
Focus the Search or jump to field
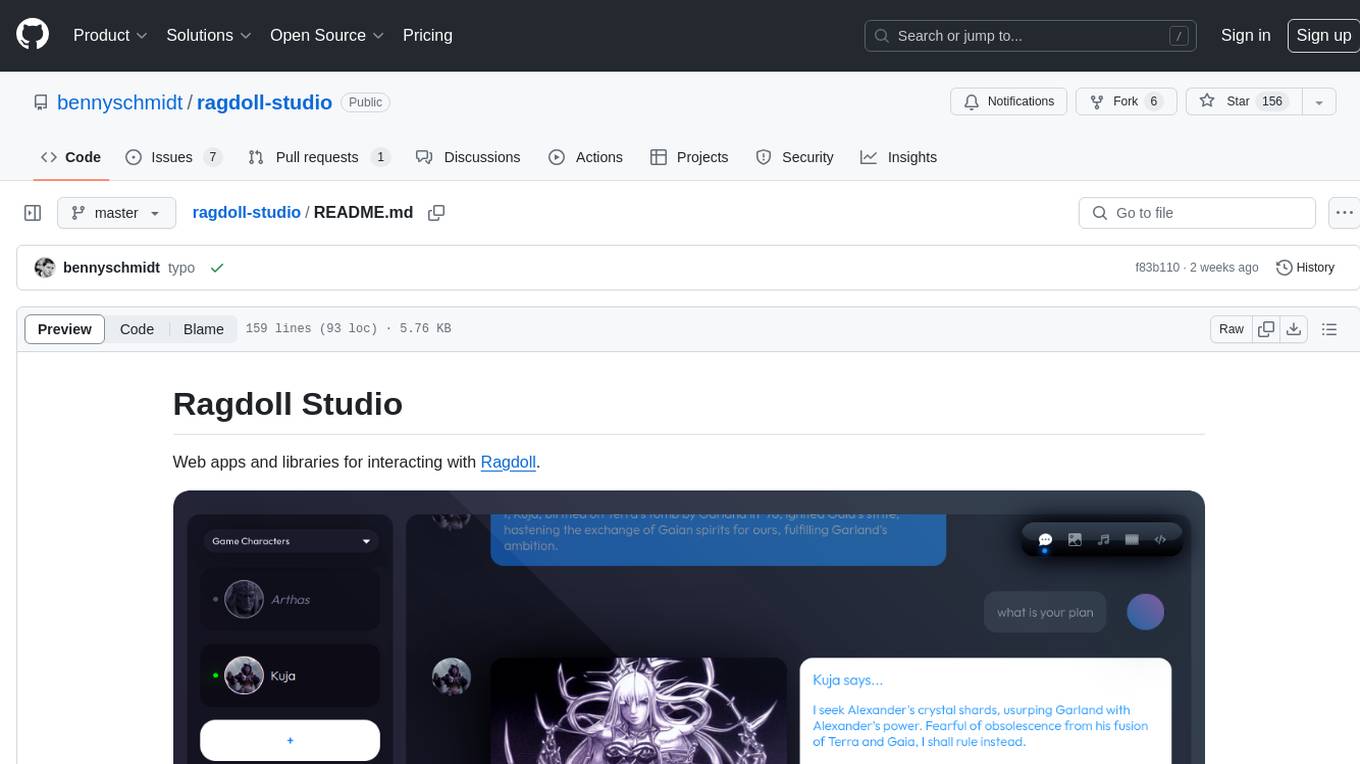pyautogui.click(x=1031, y=36)
